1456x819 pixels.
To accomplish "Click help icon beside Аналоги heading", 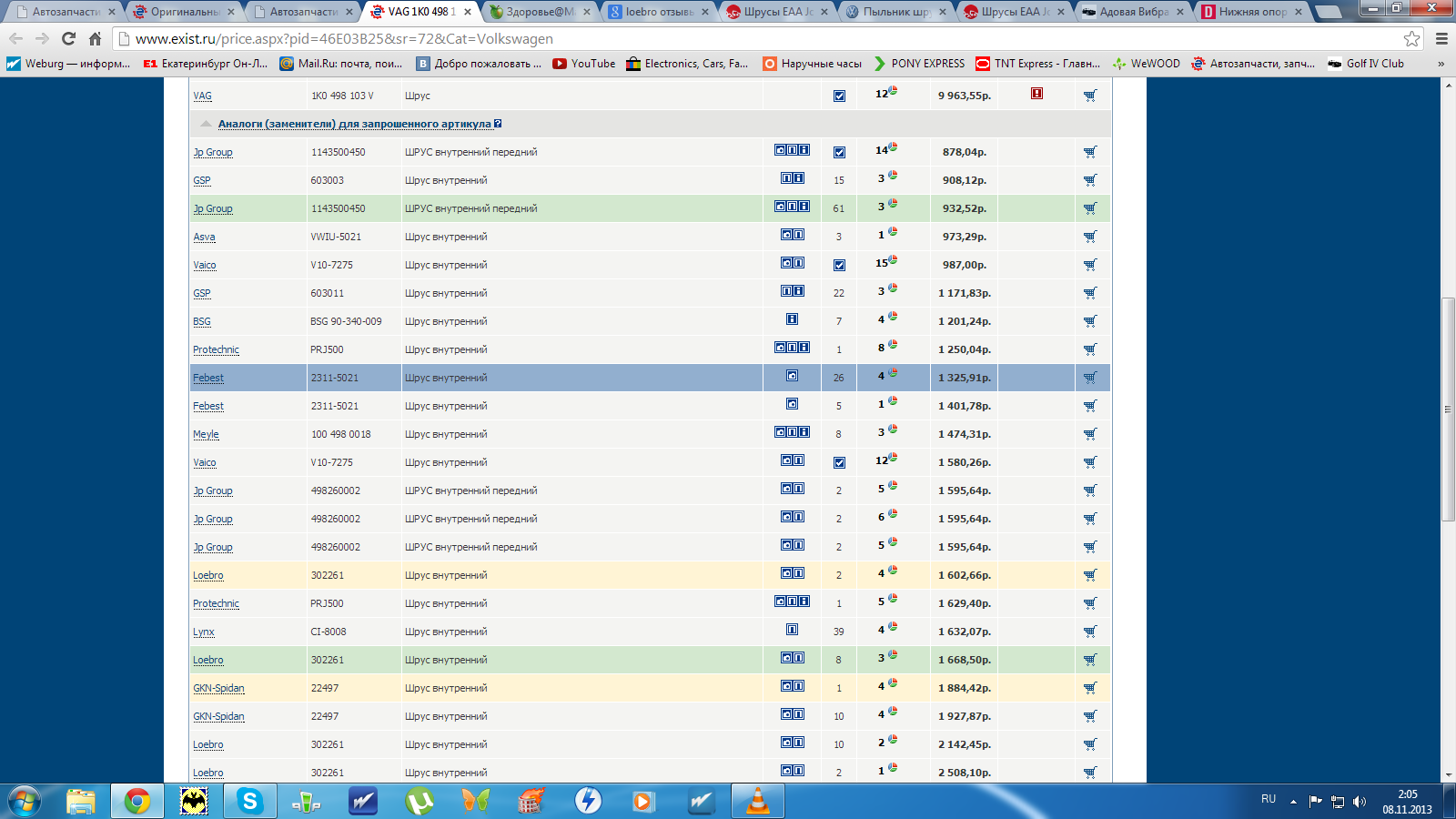I will [498, 124].
